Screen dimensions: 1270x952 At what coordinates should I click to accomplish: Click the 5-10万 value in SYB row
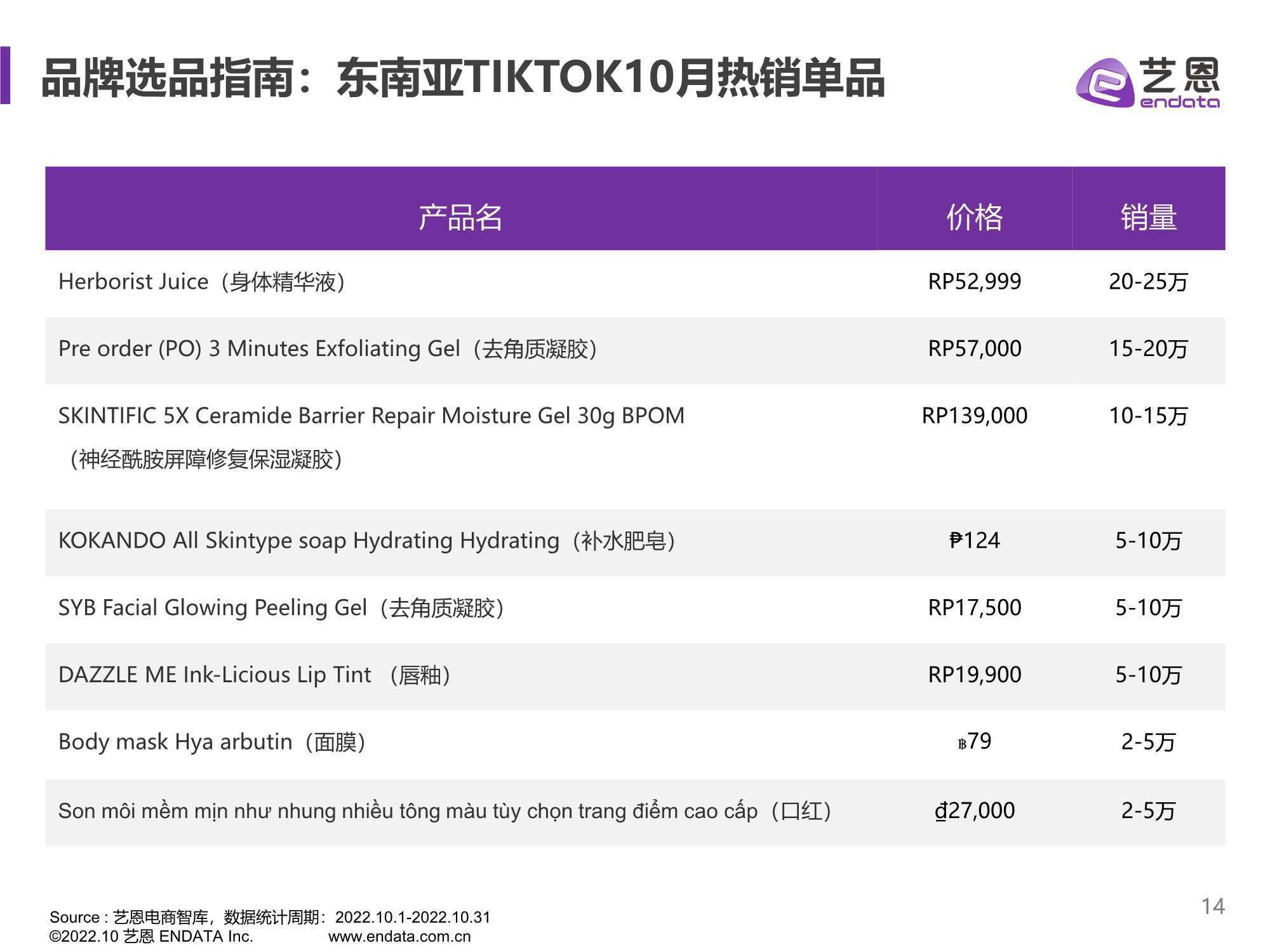(1149, 608)
